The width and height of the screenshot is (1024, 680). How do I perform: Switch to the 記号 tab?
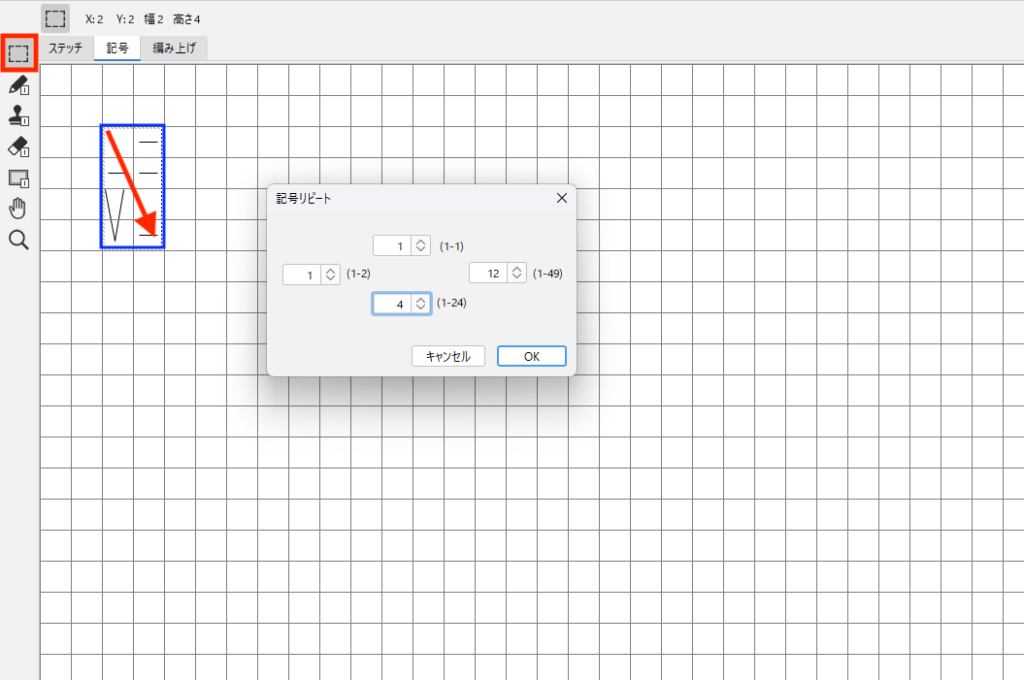pyautogui.click(x=118, y=48)
